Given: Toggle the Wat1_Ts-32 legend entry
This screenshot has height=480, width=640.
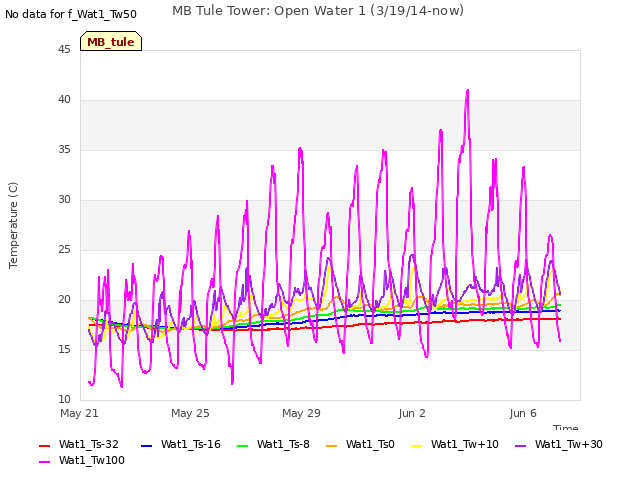Looking at the screenshot, I should coord(79,444).
